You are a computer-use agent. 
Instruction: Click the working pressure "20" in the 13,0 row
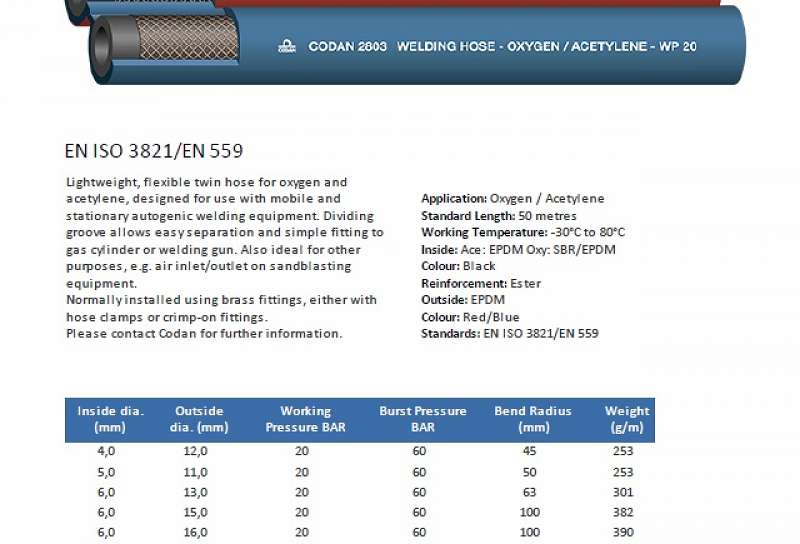(302, 492)
